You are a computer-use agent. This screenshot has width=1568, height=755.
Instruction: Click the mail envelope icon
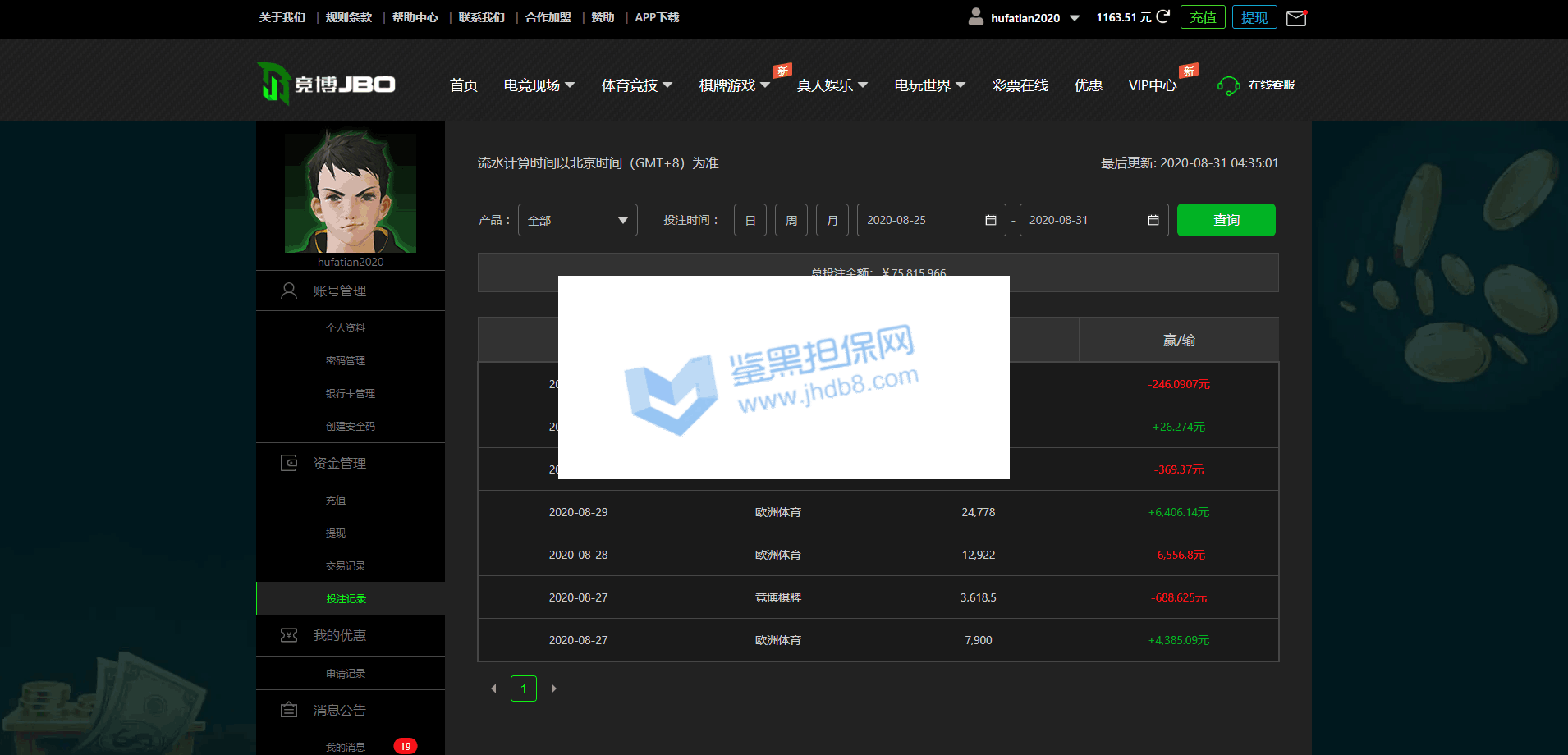1296,18
